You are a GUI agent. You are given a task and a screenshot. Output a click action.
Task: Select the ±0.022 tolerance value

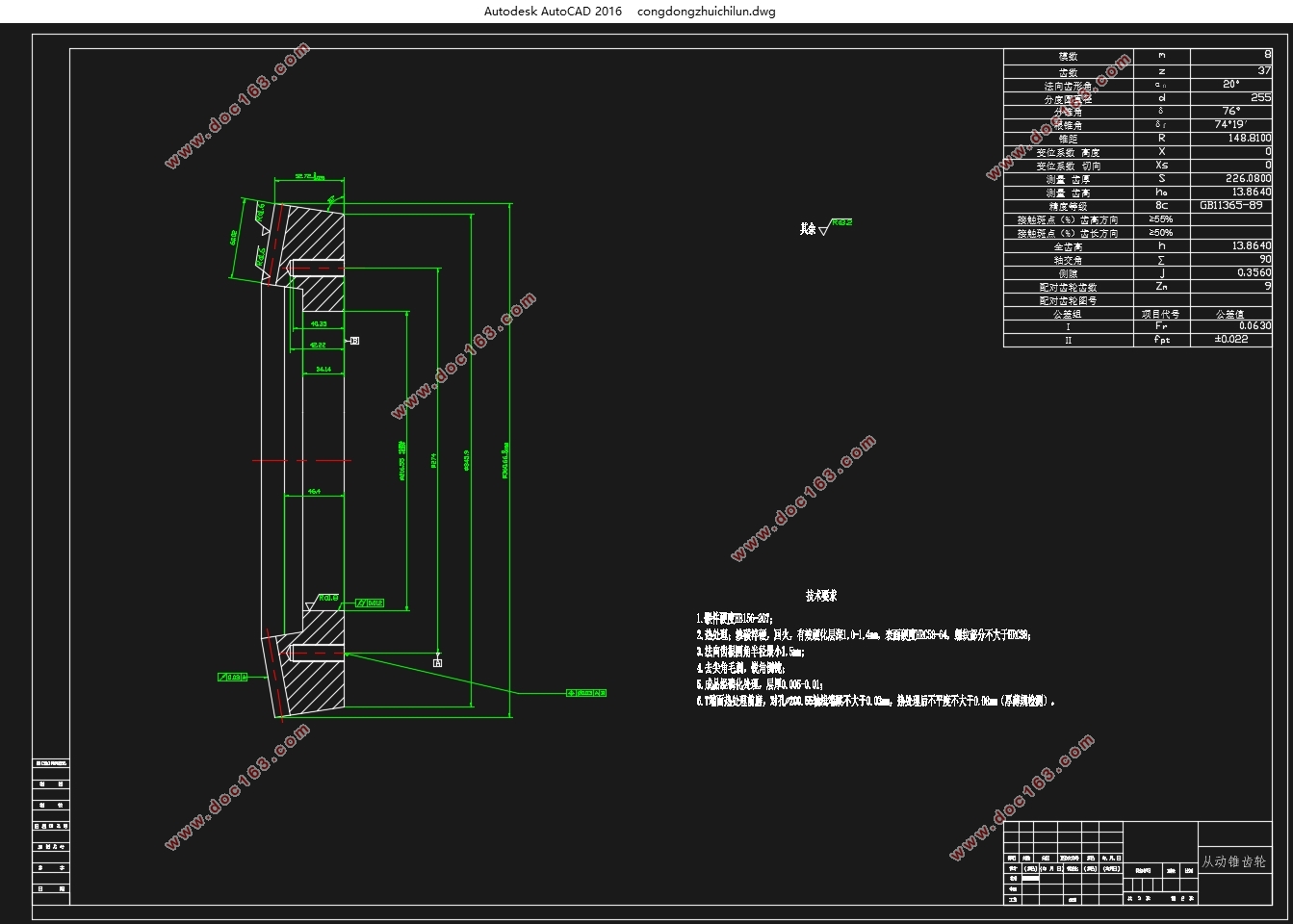click(x=1231, y=339)
